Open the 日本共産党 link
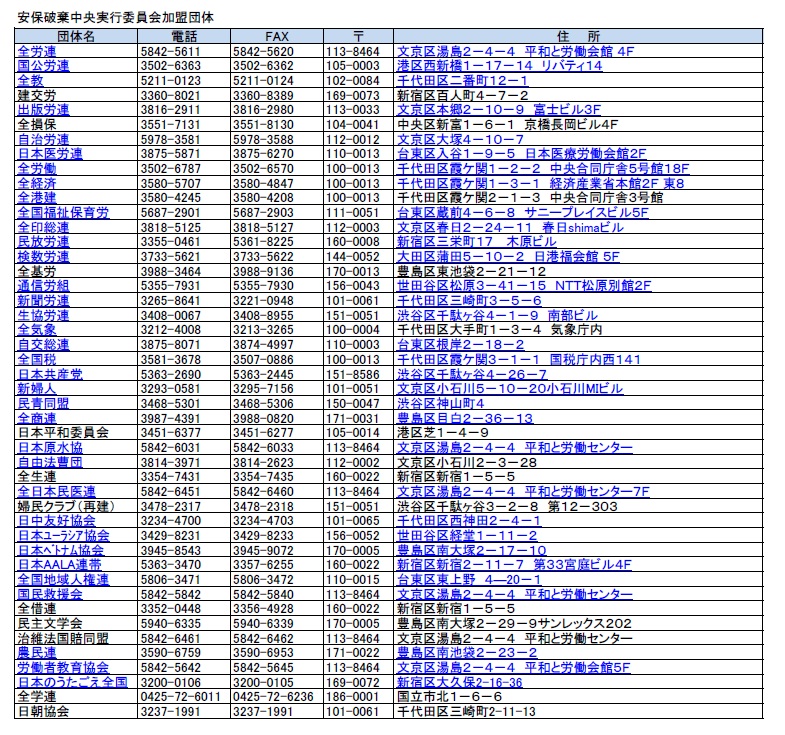This screenshot has width=785, height=735. point(50,373)
